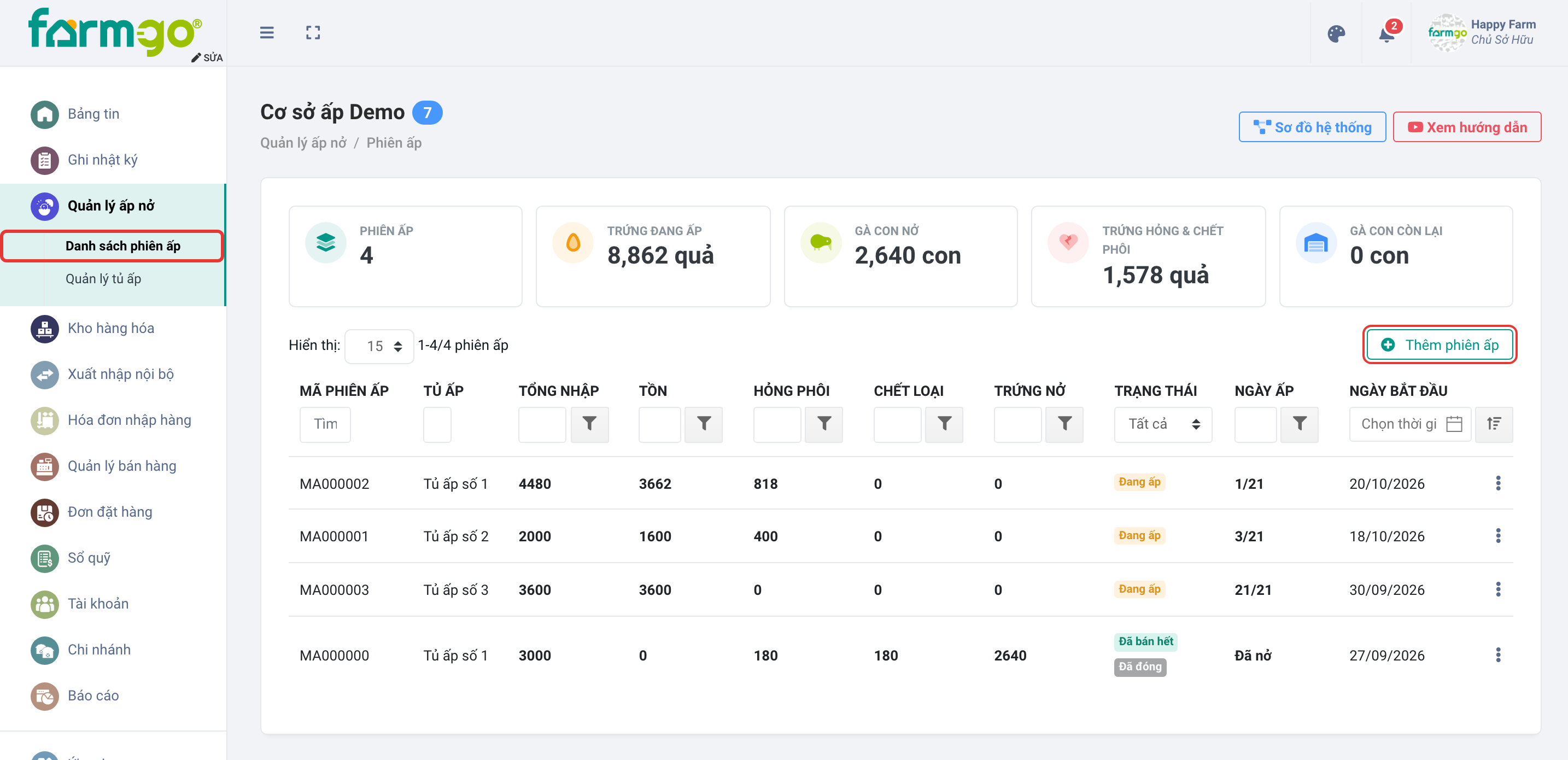This screenshot has height=760, width=1568.
Task: Click the Trứng nở filter funnel icon
Action: pos(1064,424)
